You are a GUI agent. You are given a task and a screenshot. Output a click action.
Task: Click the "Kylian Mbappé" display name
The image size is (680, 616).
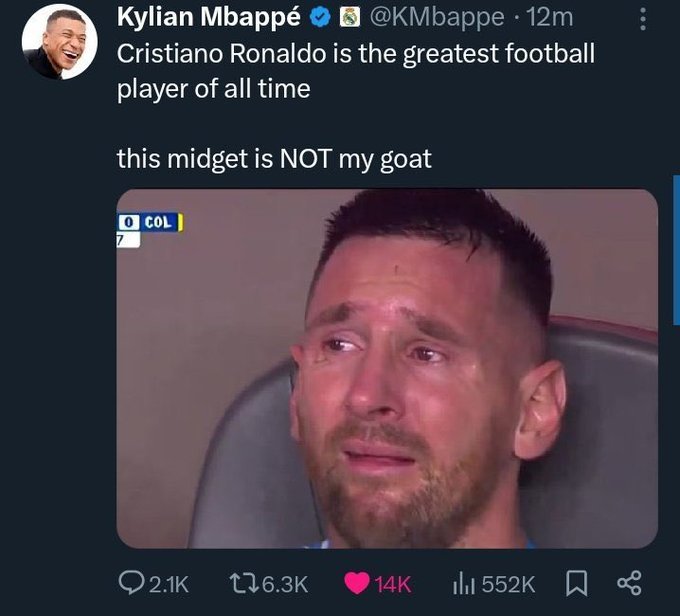coord(208,17)
